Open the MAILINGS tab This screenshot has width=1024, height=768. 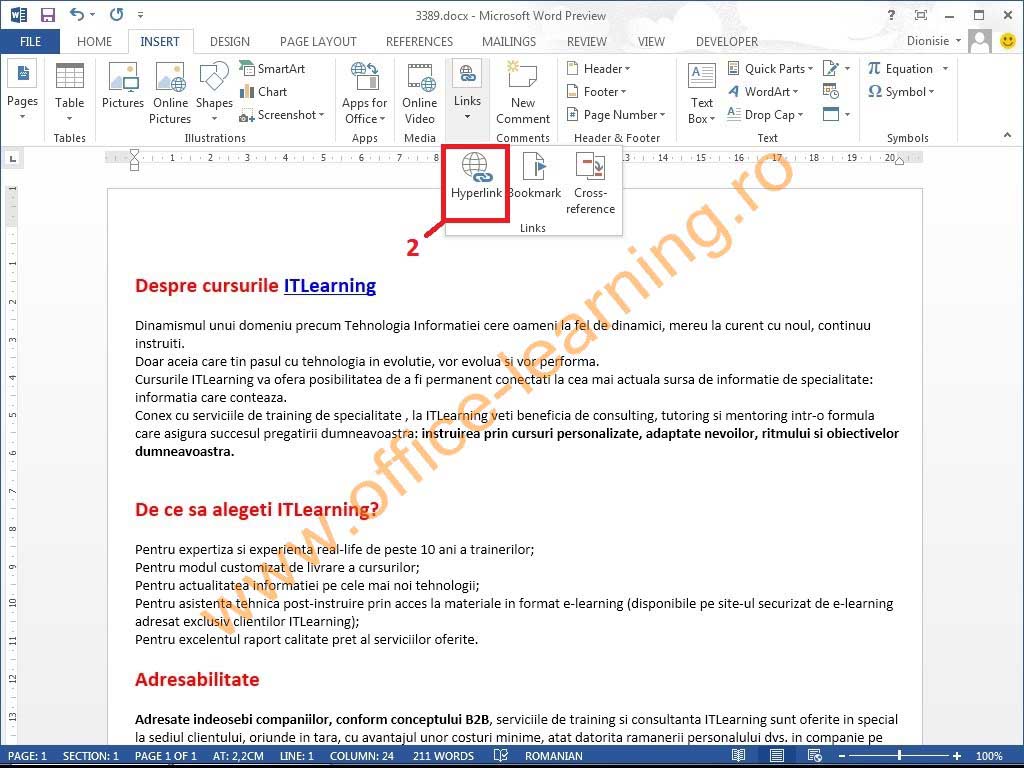[509, 42]
